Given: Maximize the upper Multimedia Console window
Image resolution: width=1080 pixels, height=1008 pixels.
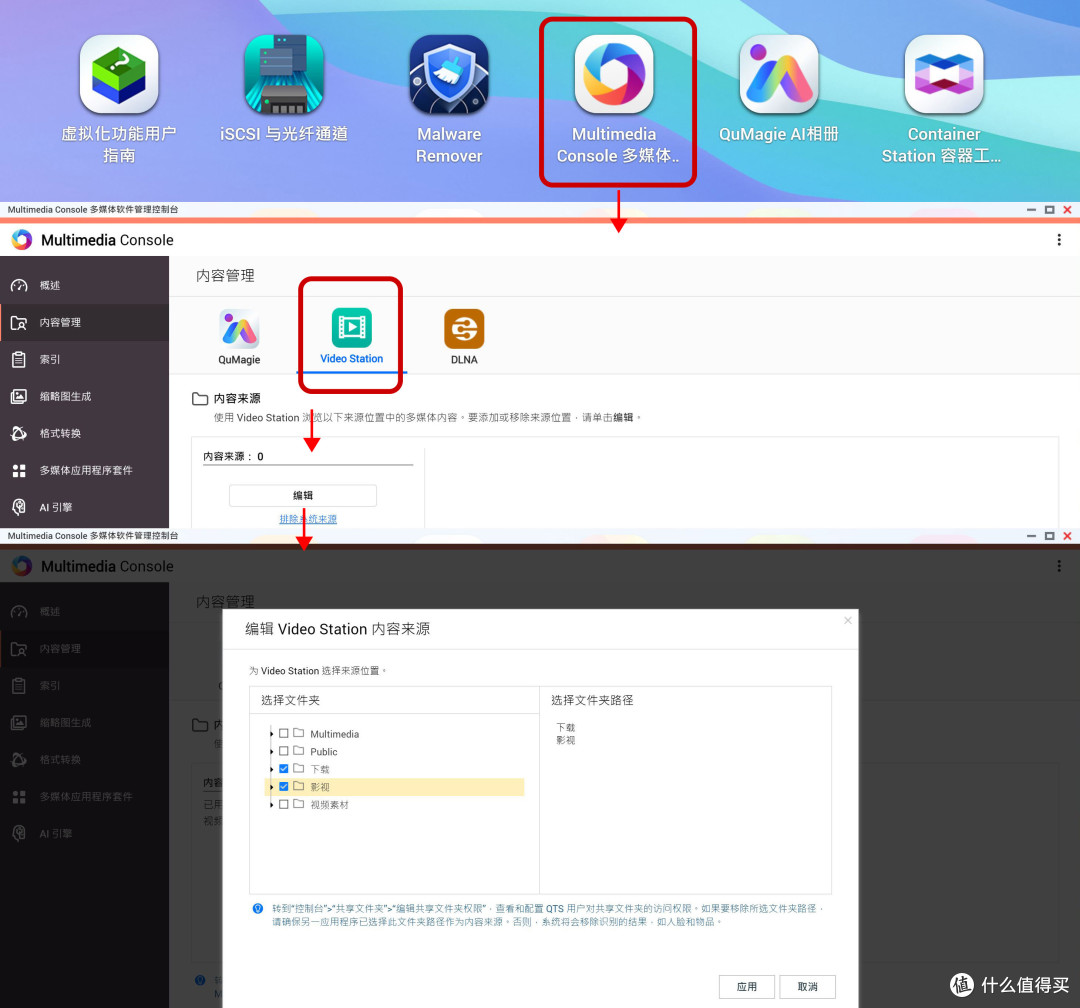Looking at the screenshot, I should pos(1050,209).
